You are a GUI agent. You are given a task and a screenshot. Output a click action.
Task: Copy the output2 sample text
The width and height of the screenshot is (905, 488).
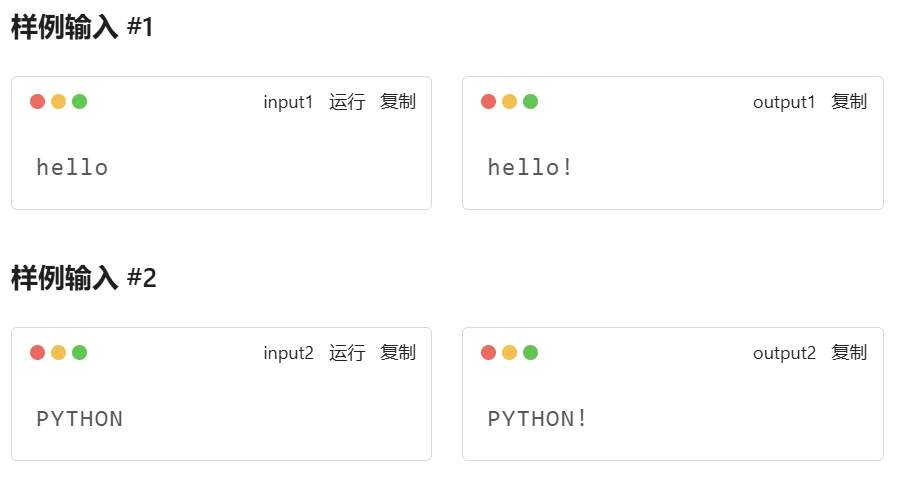pos(849,353)
